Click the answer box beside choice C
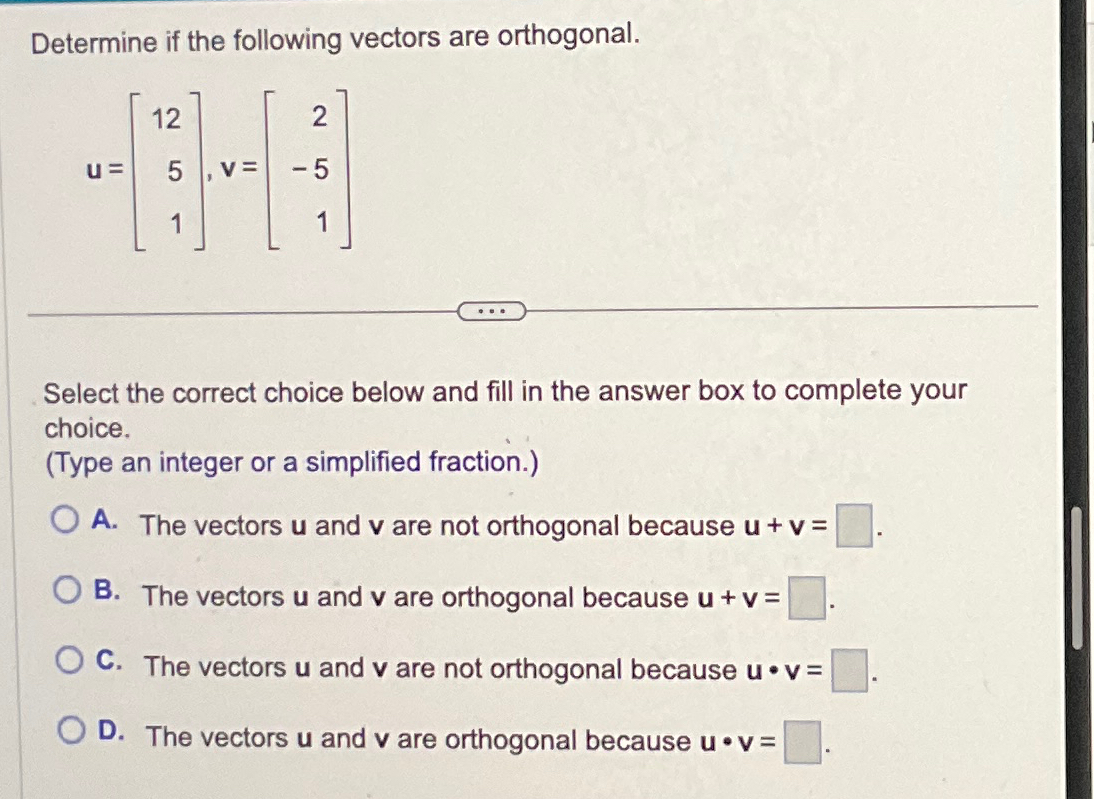The width and height of the screenshot is (1094, 799). (x=850, y=670)
